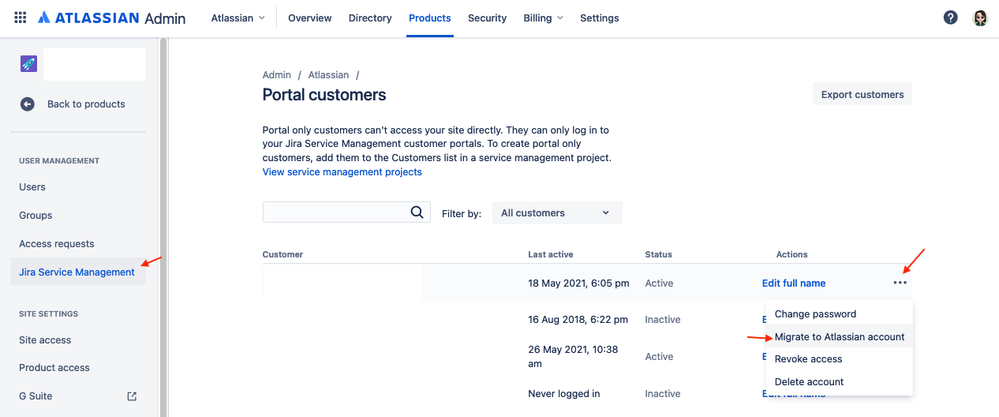Click the 16 Aug 2018, 6:22 pm cell

point(578,320)
